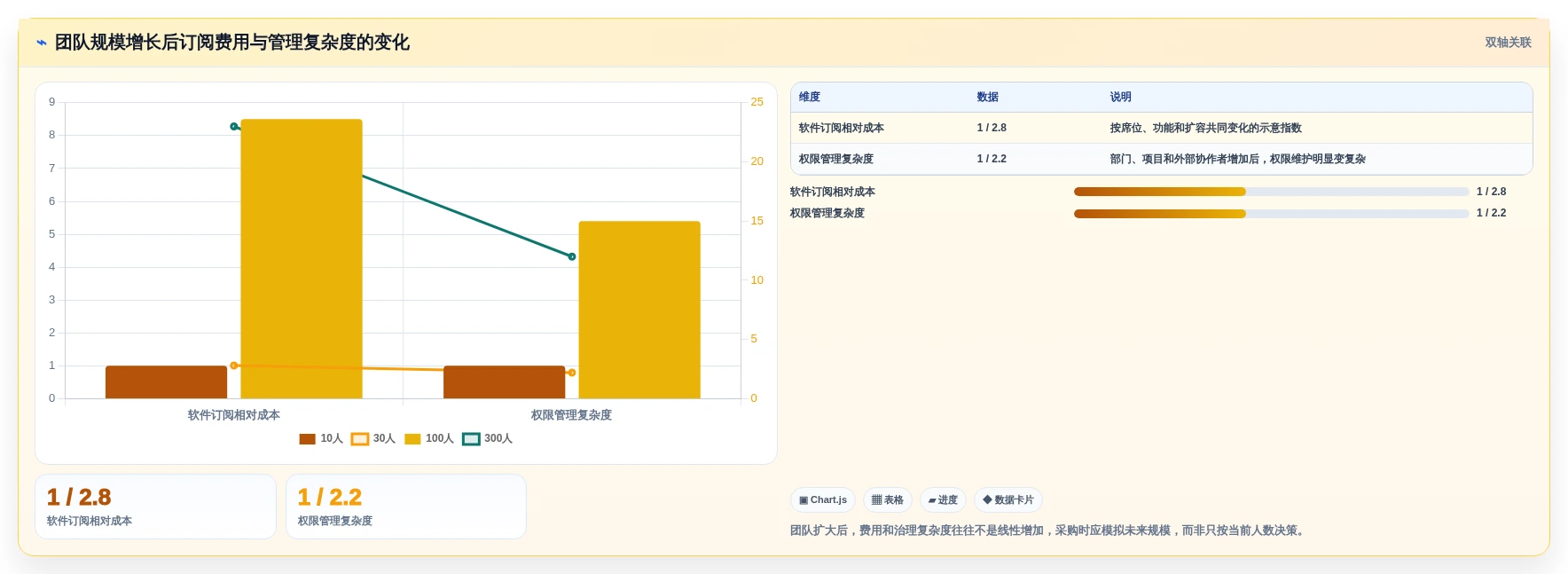Click the 双轴关联 badge in the header
The image size is (1568, 574).
tap(1508, 43)
